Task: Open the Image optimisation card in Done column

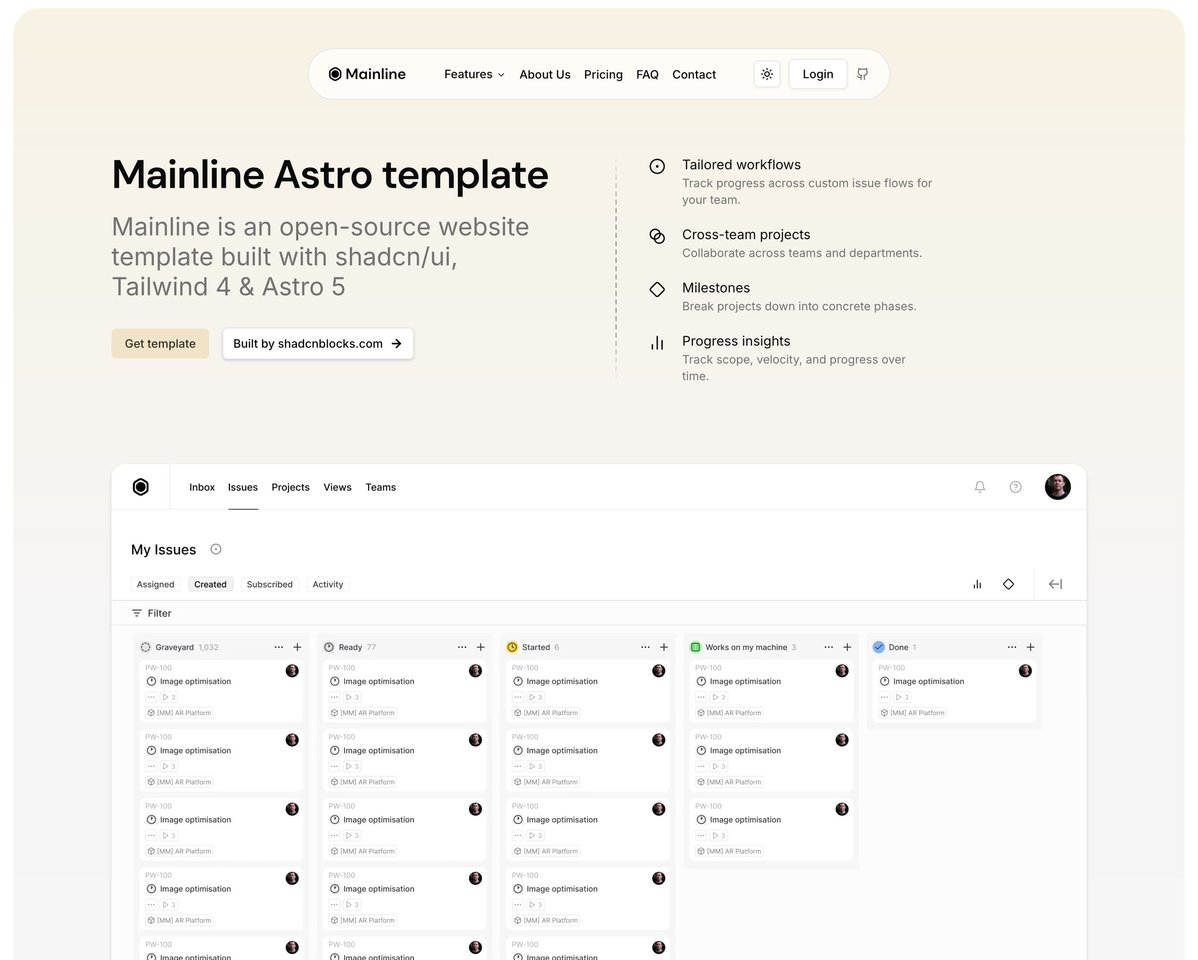Action: [954, 691]
